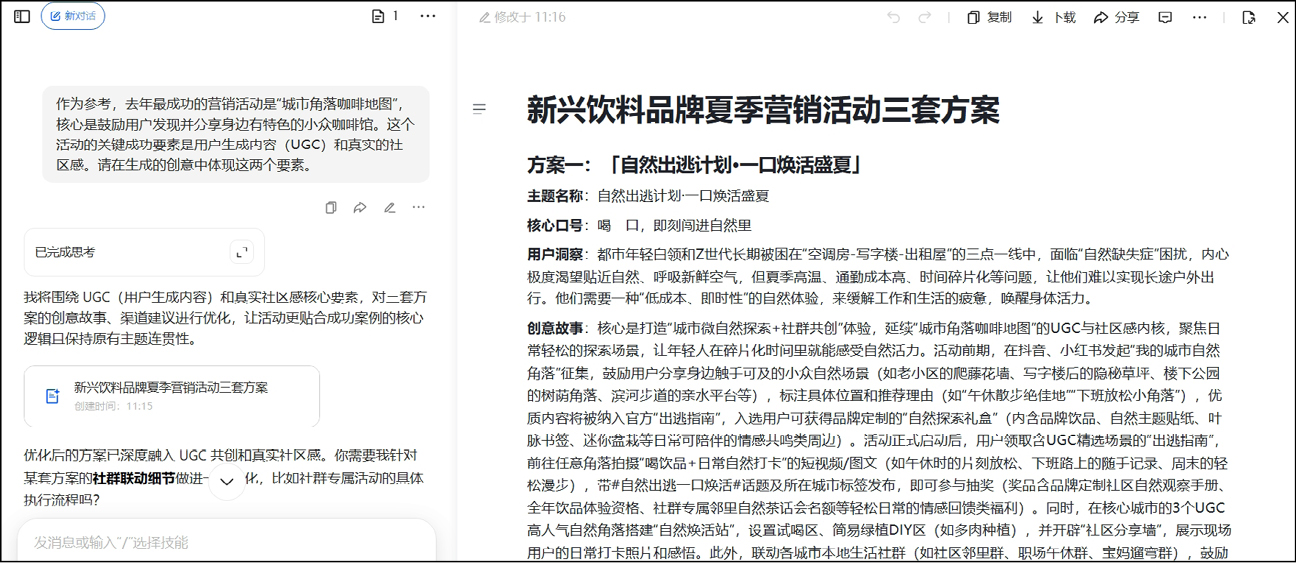Start a new chat with 新对话
This screenshot has height=563, width=1296.
[73, 17]
